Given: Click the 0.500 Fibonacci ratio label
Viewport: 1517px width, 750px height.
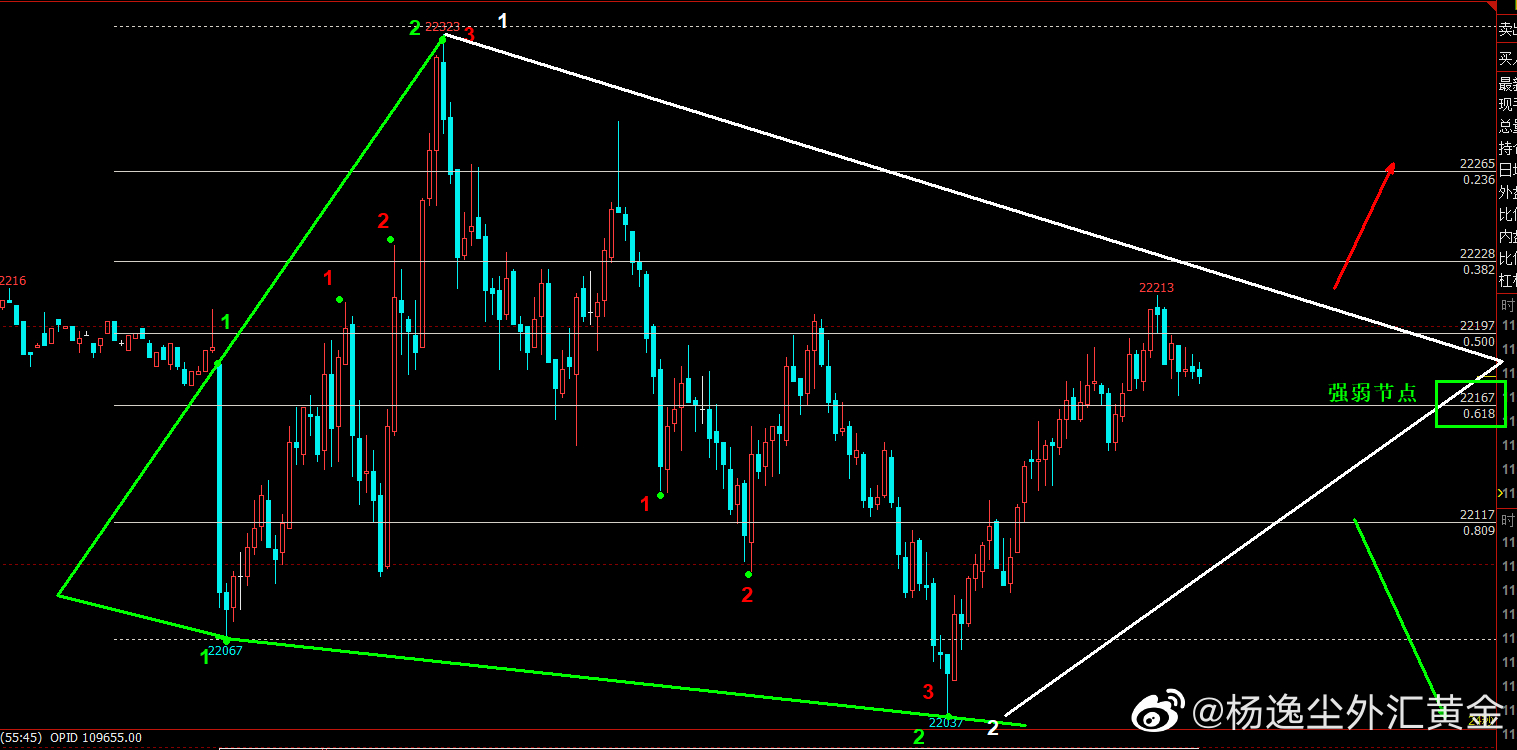Looking at the screenshot, I should 1479,342.
